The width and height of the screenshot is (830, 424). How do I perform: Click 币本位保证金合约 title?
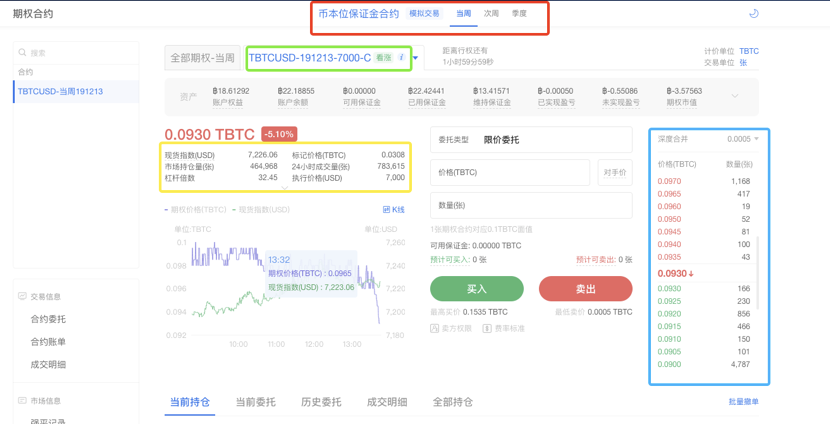pyautogui.click(x=358, y=14)
